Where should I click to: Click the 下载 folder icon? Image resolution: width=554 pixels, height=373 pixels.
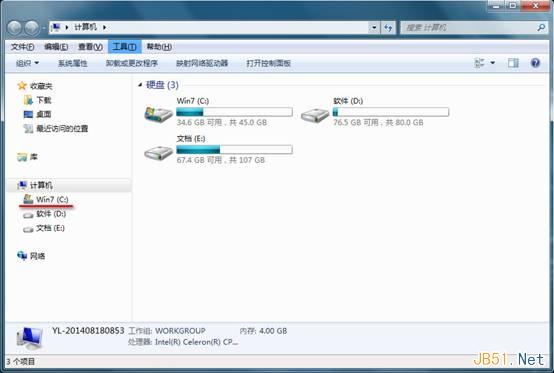pyautogui.click(x=28, y=100)
